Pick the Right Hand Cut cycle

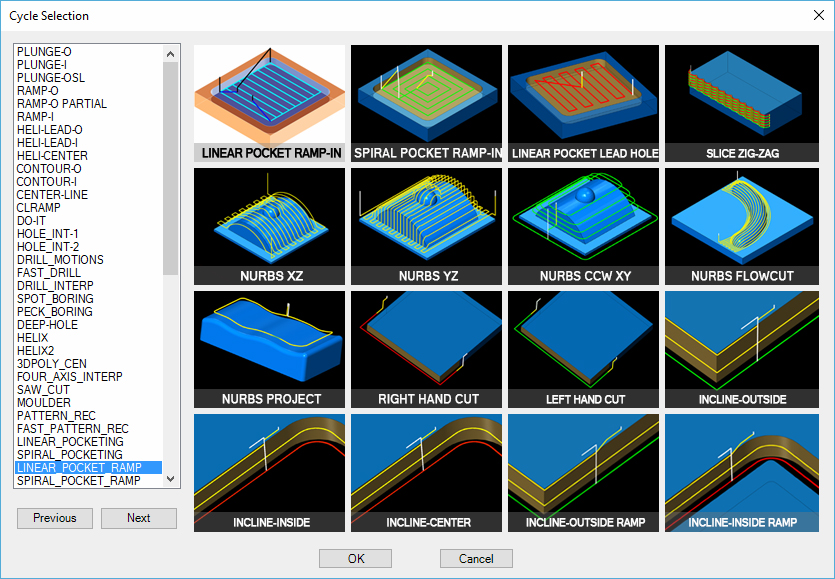[x=427, y=349]
